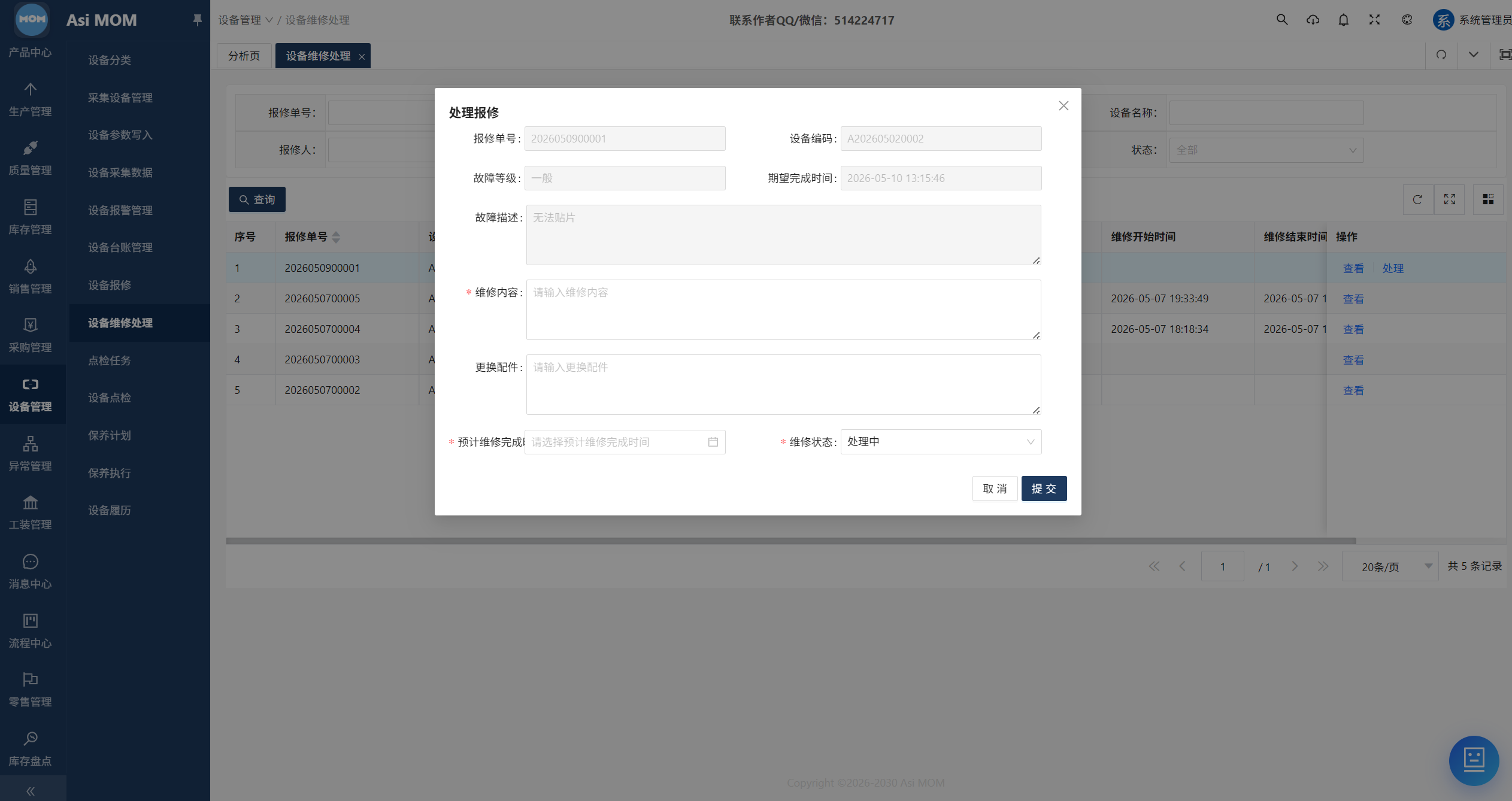This screenshot has width=1512, height=801.
Task: Click the horizontal table scrollbar
Action: tap(790, 541)
